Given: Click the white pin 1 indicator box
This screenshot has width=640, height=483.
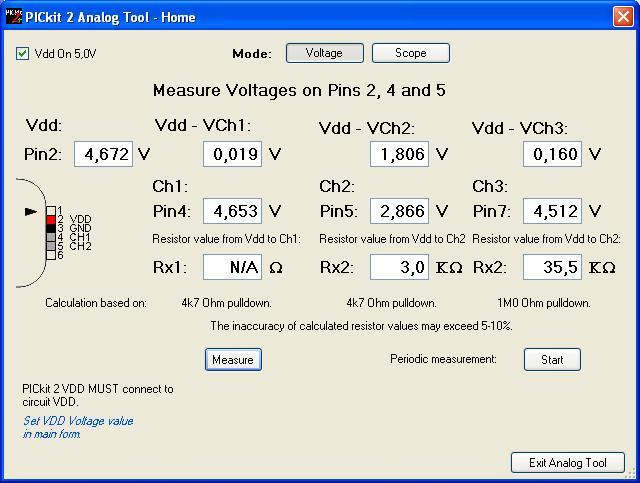Looking at the screenshot, I should pos(51,211).
